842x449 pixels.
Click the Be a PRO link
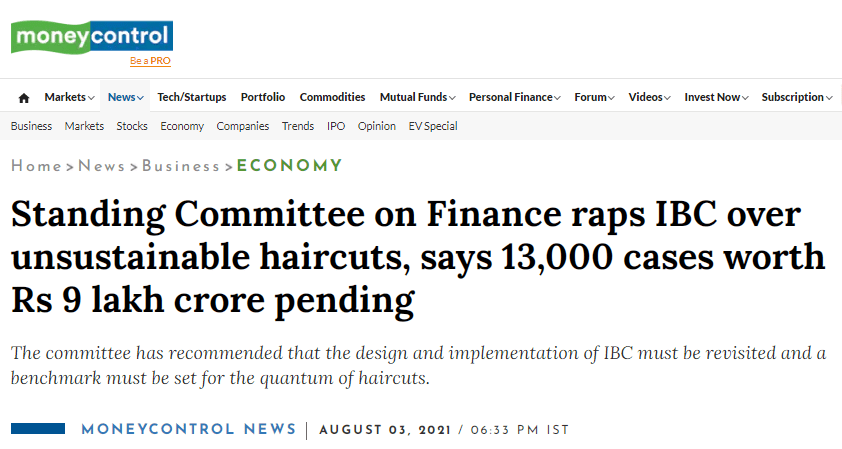[x=150, y=61]
